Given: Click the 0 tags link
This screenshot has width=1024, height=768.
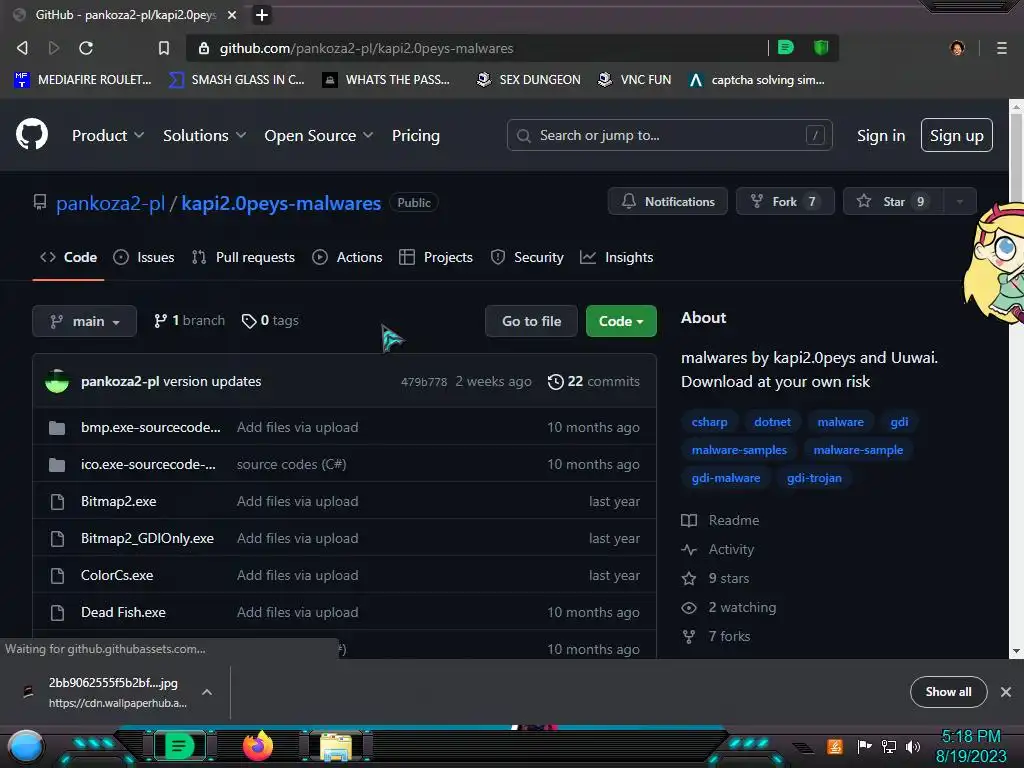Looking at the screenshot, I should (x=270, y=321).
